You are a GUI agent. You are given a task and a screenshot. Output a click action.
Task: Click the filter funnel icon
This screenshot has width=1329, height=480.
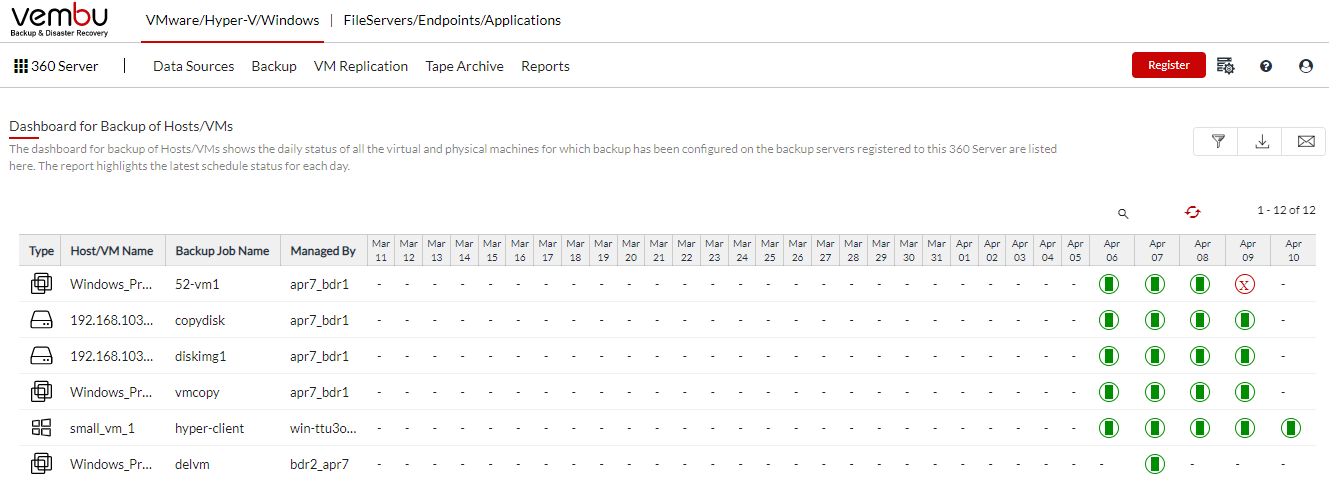(x=1217, y=142)
